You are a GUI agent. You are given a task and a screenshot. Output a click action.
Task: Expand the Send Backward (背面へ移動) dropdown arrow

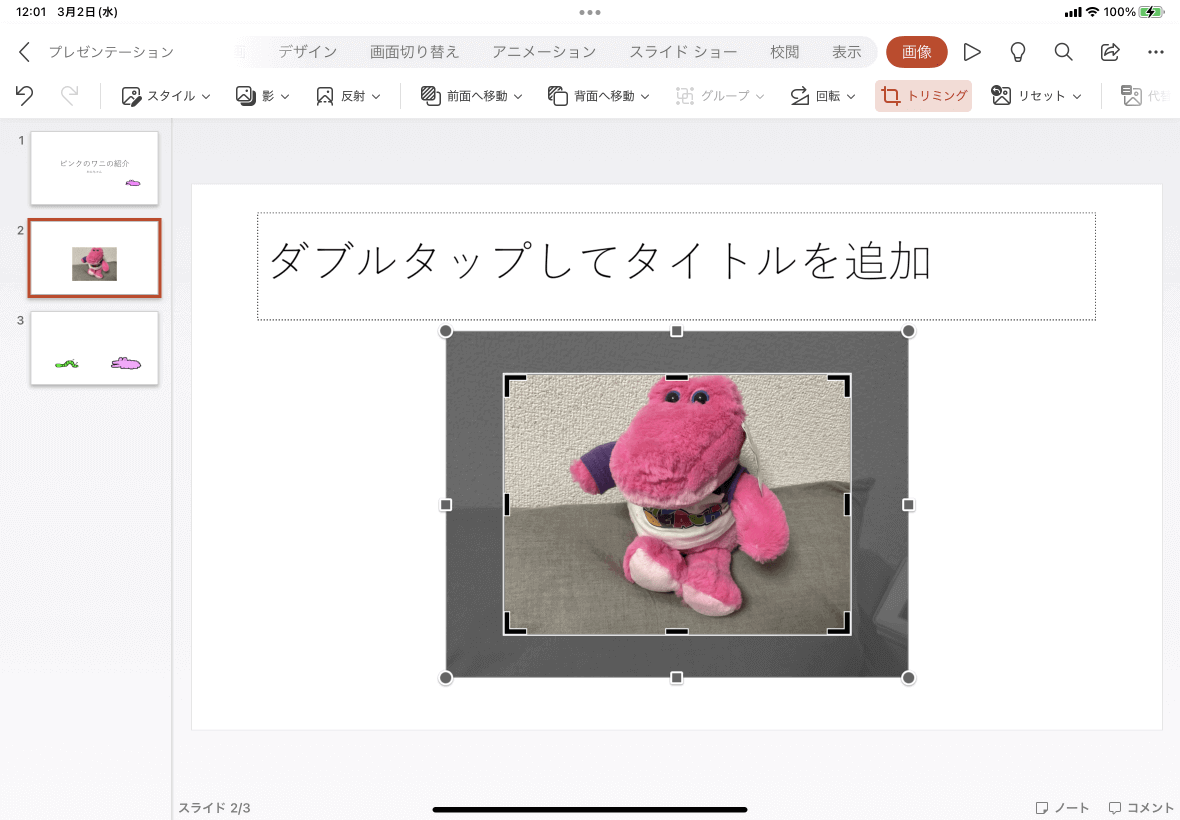(x=645, y=97)
